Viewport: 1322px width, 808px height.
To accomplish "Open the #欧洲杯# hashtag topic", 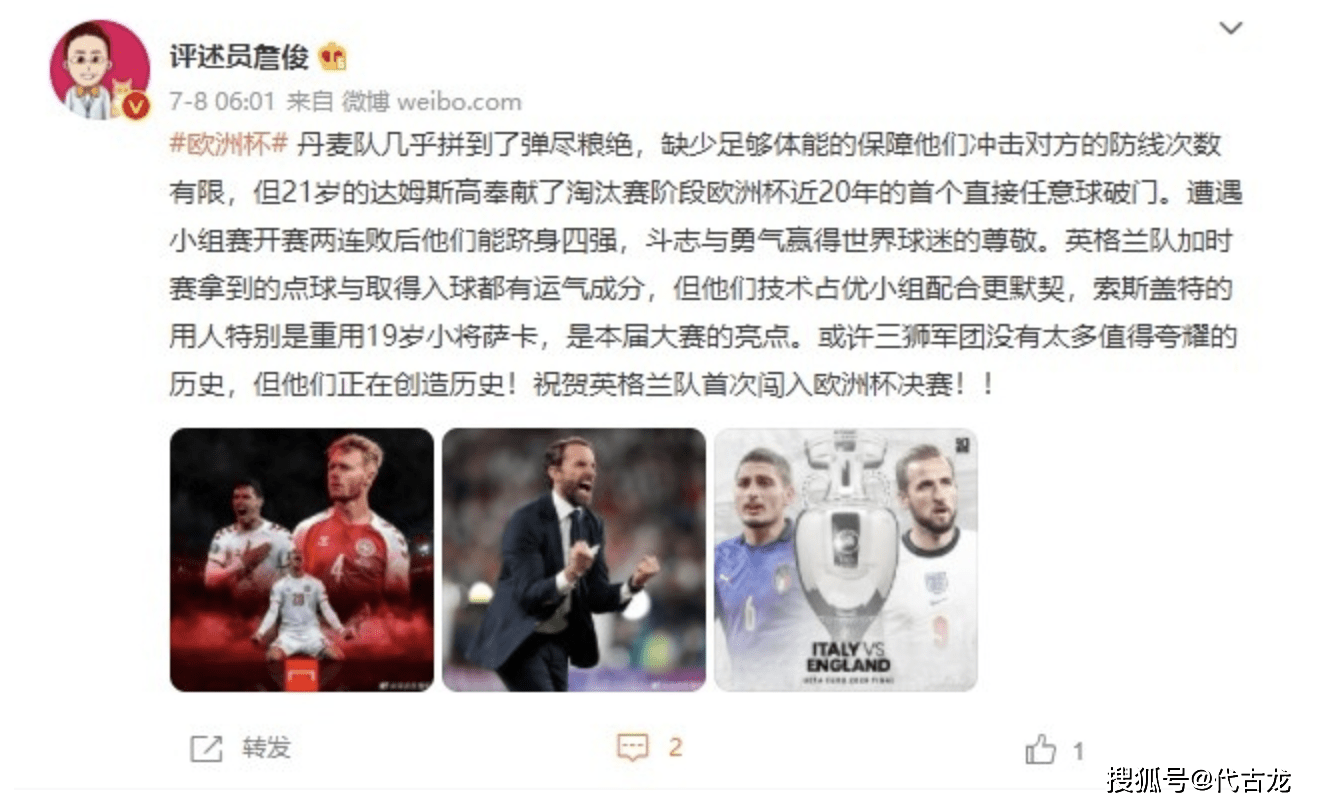I will (x=229, y=145).
